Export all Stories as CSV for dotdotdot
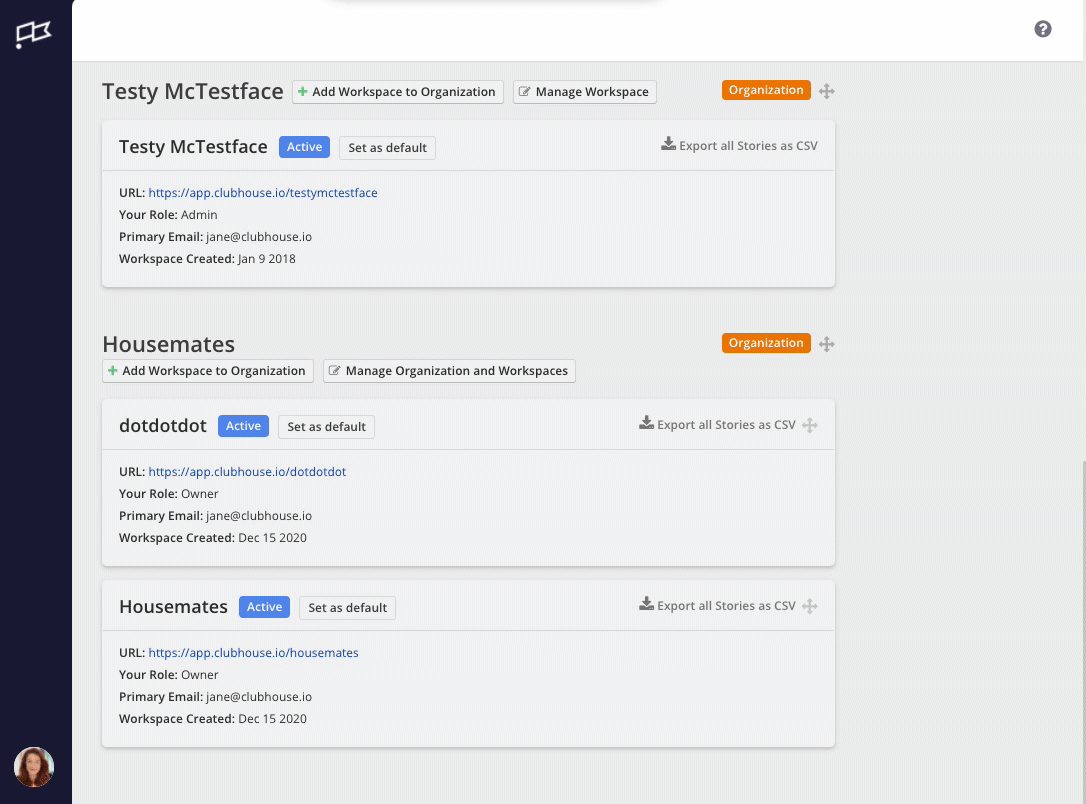 (x=717, y=425)
